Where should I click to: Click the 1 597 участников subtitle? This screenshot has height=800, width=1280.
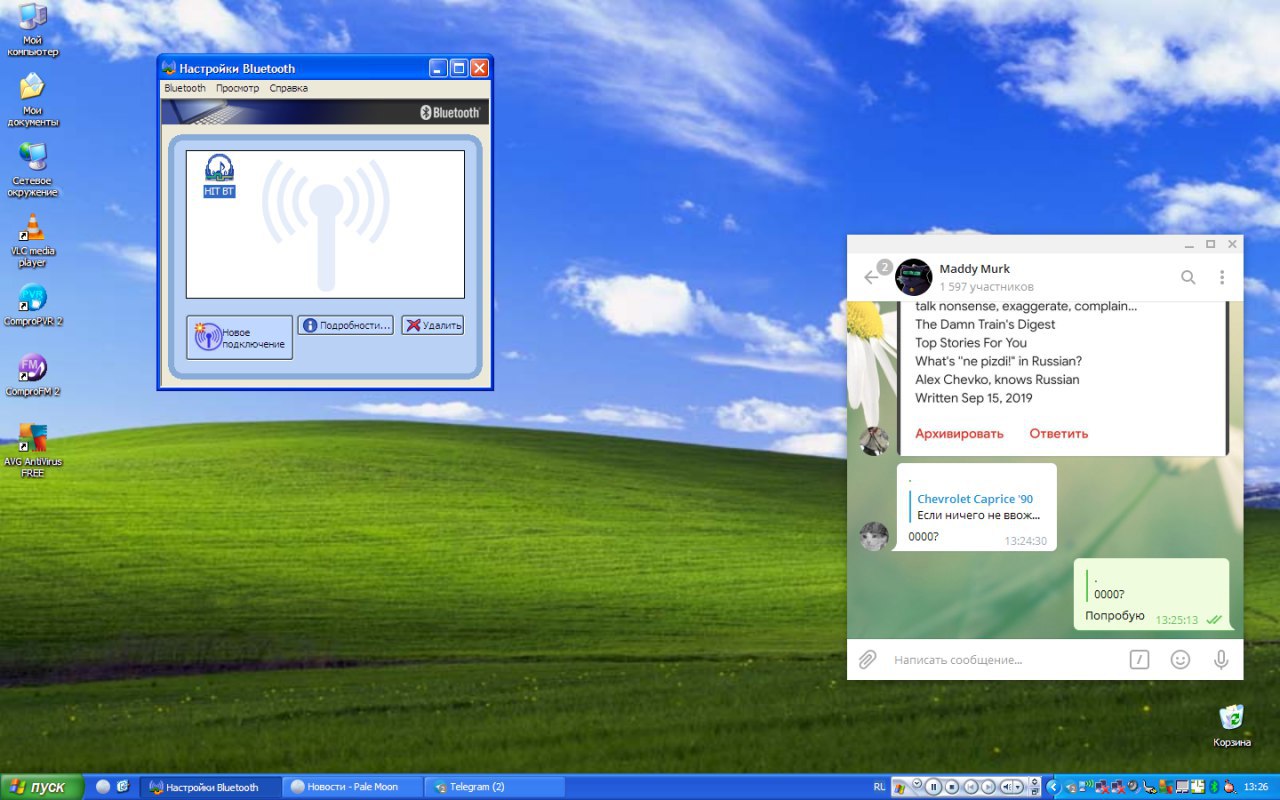(x=986, y=287)
